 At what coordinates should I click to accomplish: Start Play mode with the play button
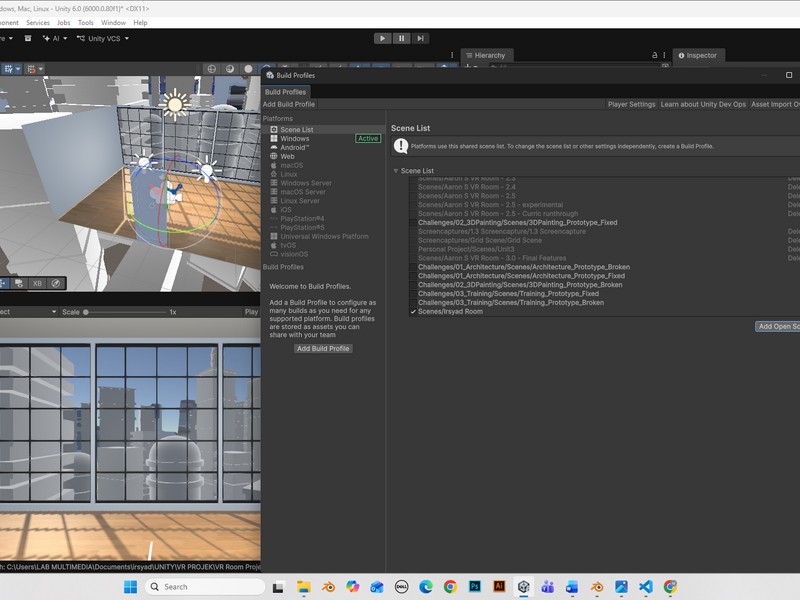click(382, 38)
